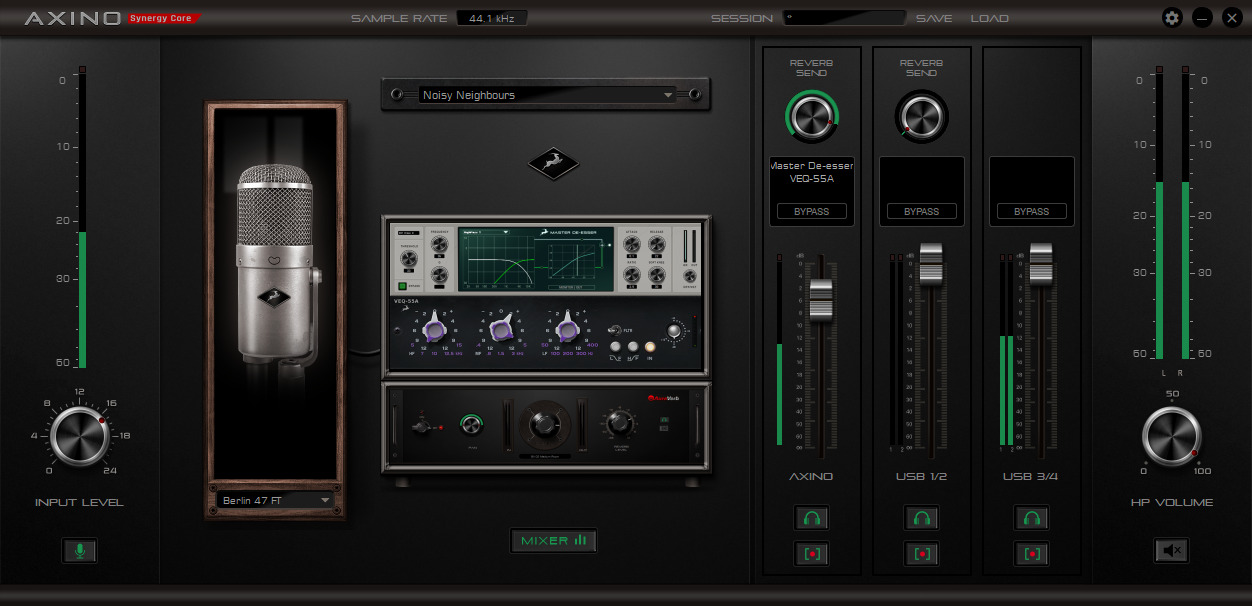1252x606 pixels.
Task: Toggle the green Master De-esser enable button
Action: point(402,286)
